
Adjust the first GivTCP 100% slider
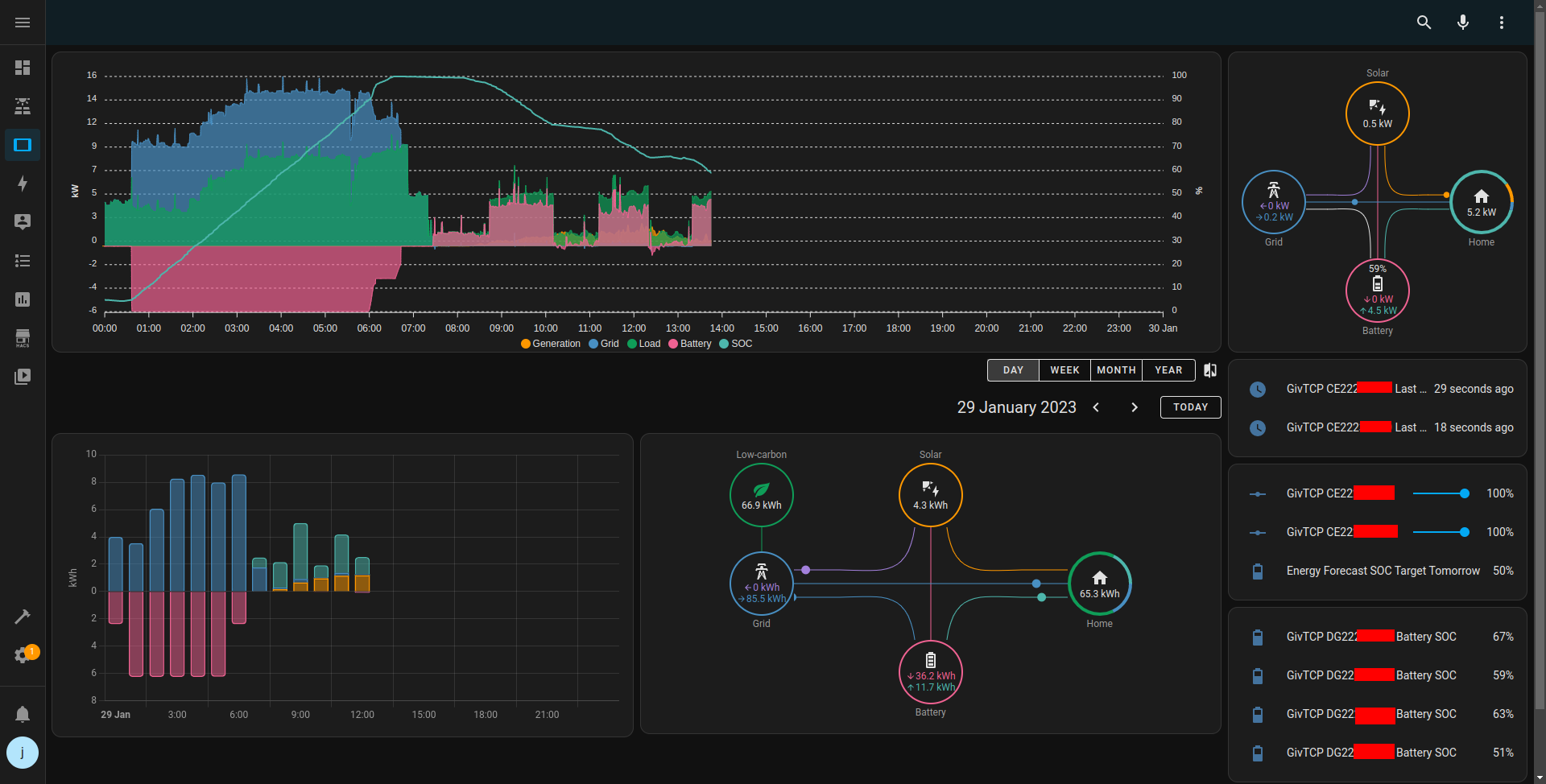tap(1441, 493)
